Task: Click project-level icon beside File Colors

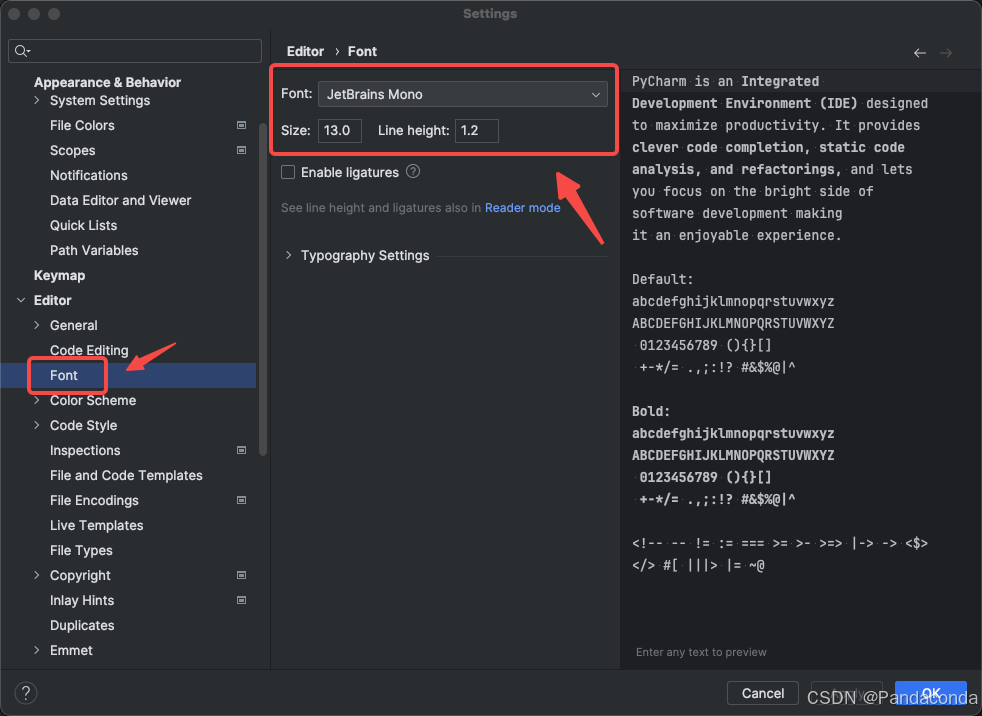Action: [x=241, y=125]
